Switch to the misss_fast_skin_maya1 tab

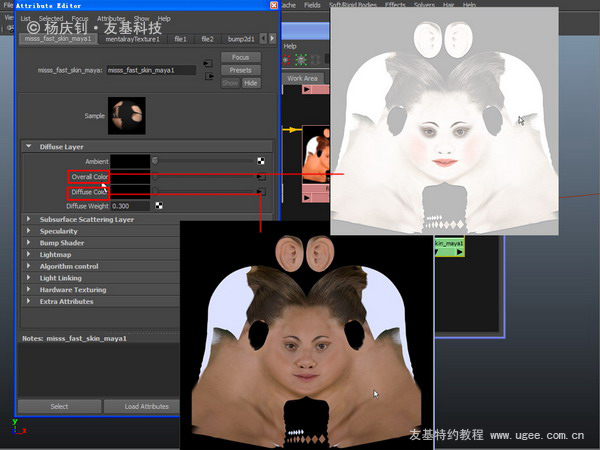click(x=58, y=39)
